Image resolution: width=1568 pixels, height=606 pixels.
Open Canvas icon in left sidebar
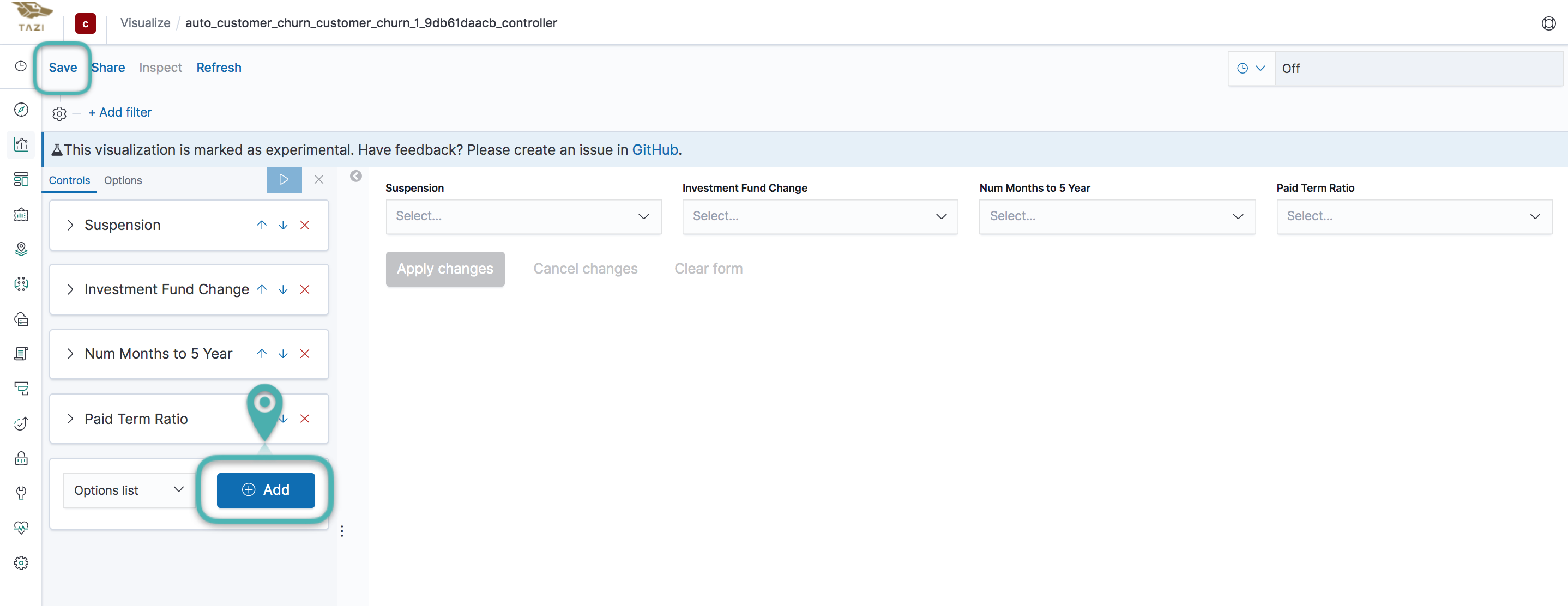pos(21,214)
